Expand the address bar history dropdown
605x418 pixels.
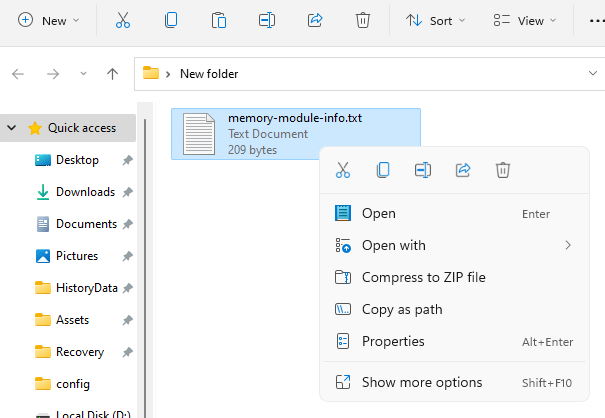[593, 73]
